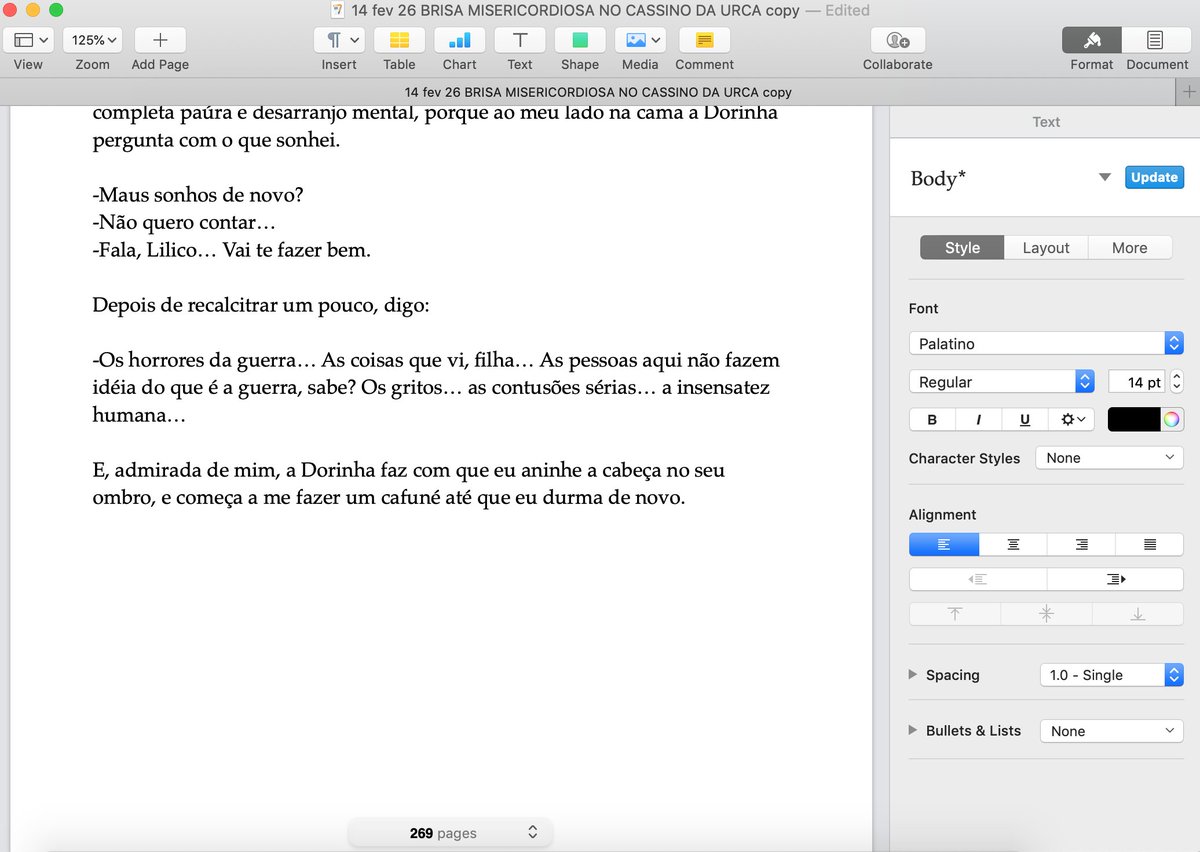
Task: Decrease text indent
Action: pyautogui.click(x=978, y=579)
